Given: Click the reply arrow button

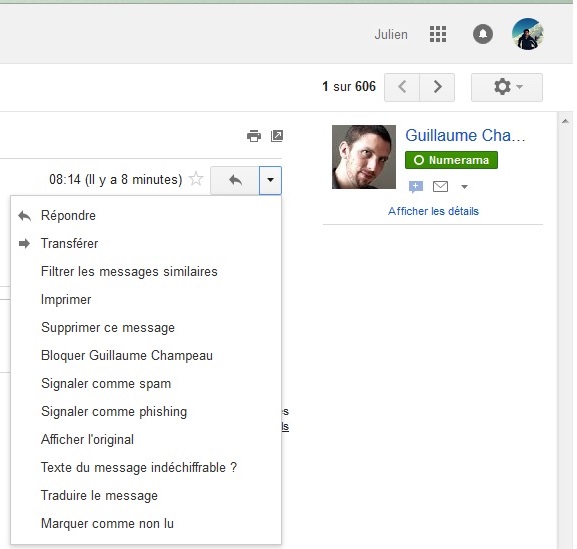Looking at the screenshot, I should pos(235,180).
